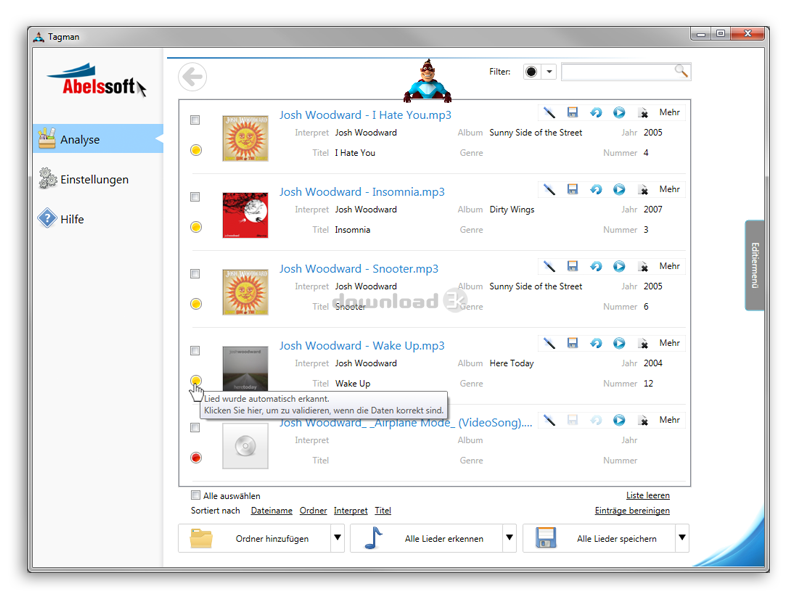Open Mehr options for Airplane Mode (VideoSong)
Screen dimensions: 800x600
(x=669, y=420)
